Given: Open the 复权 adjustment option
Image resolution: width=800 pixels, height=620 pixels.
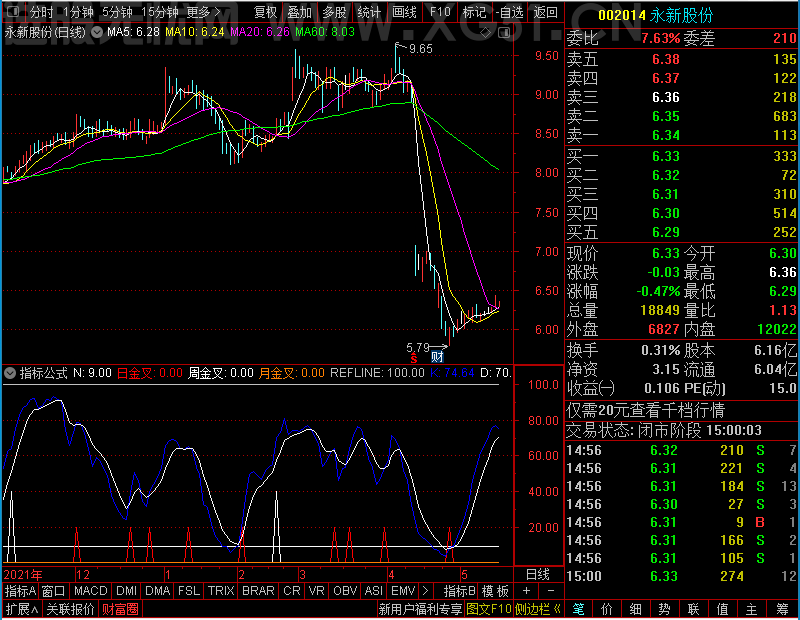Looking at the screenshot, I should click(265, 12).
